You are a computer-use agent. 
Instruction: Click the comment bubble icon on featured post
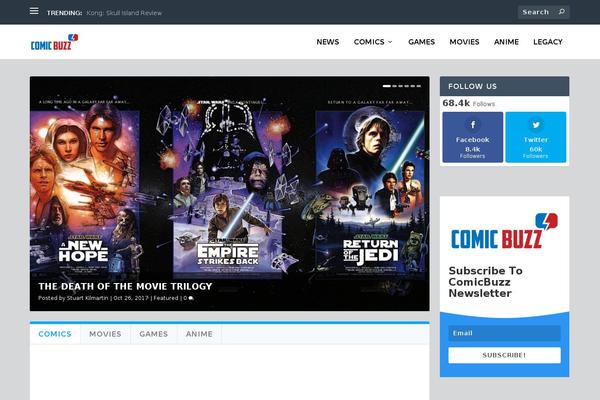[x=191, y=298]
